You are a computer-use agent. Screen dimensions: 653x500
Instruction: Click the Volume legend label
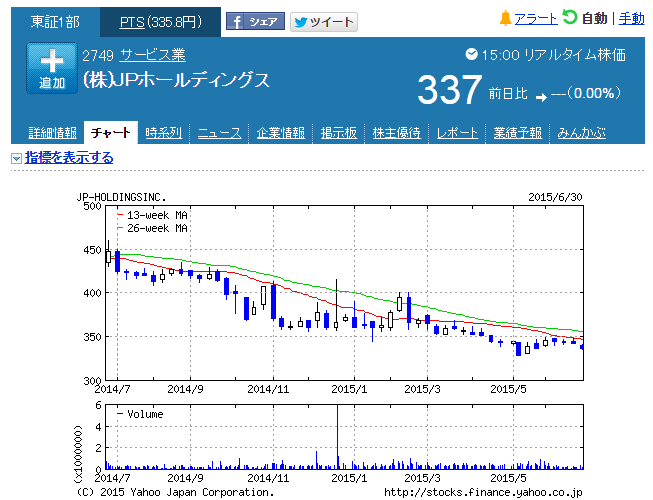[145, 414]
